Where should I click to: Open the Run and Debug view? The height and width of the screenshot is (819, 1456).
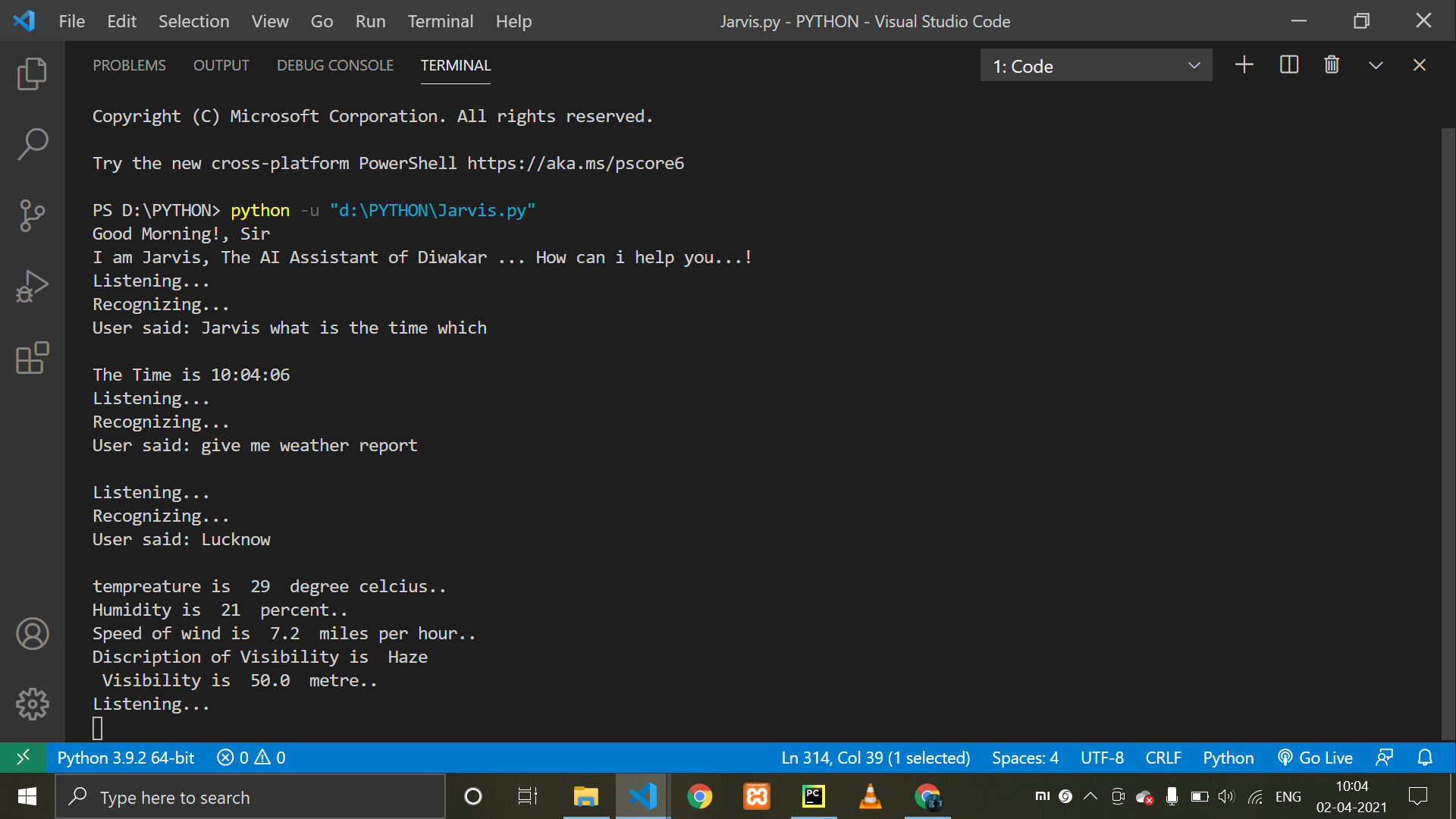[x=32, y=287]
